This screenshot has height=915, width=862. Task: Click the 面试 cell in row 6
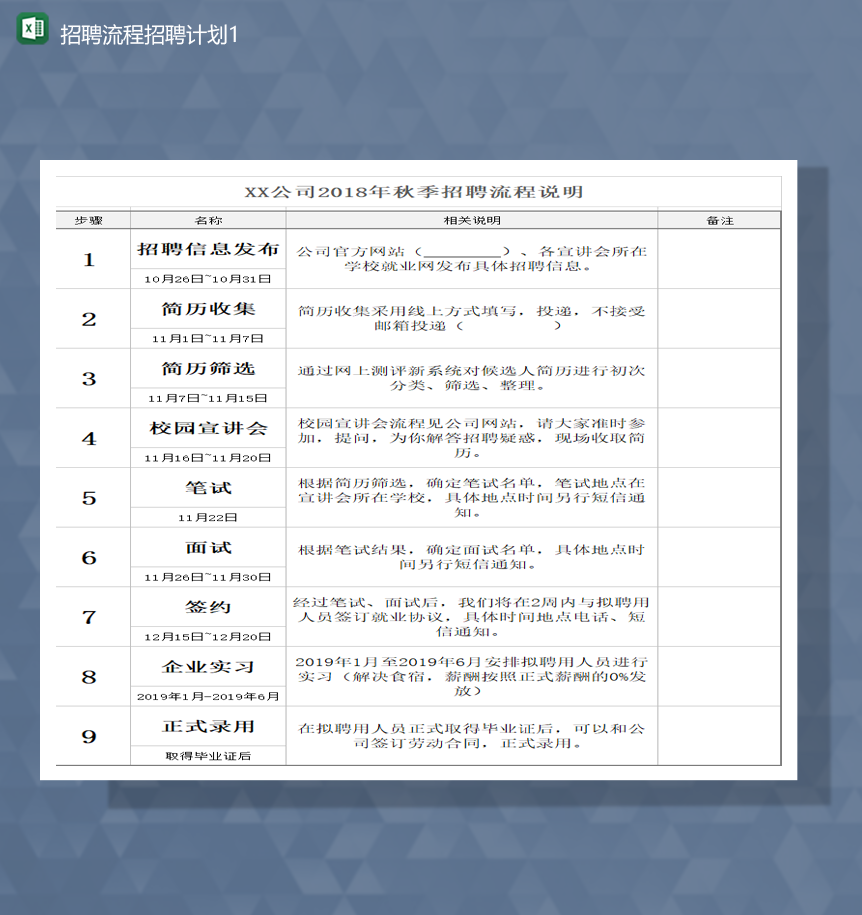click(x=206, y=548)
